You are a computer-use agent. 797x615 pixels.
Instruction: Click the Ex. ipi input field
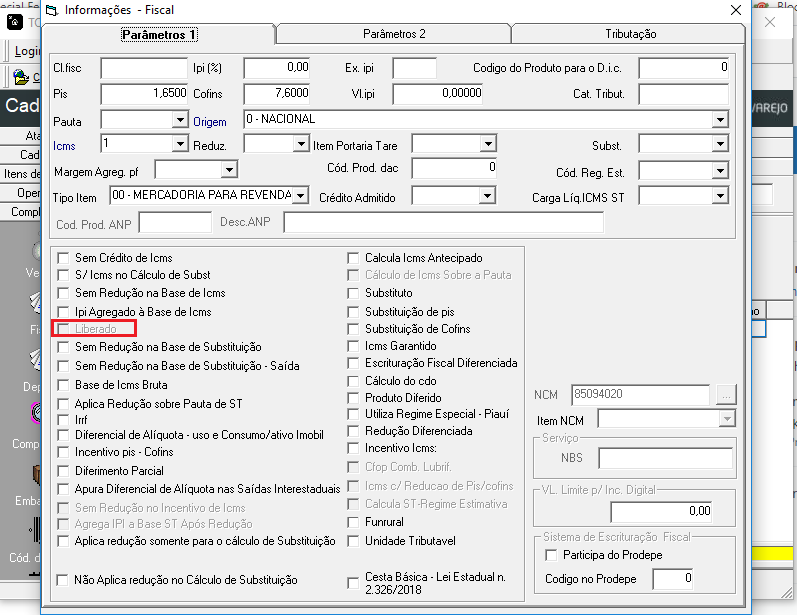coord(414,68)
